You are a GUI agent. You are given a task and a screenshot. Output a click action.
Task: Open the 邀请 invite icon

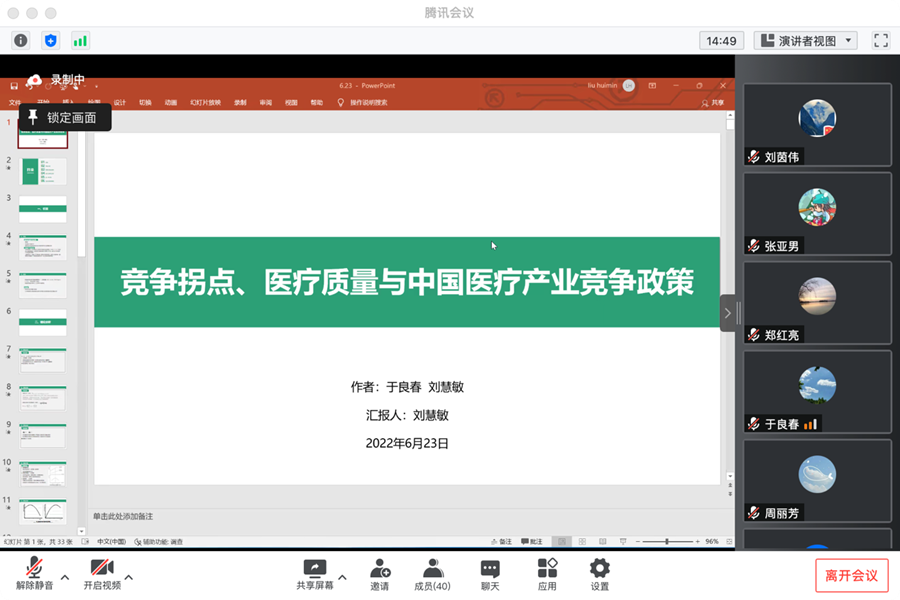pos(380,574)
